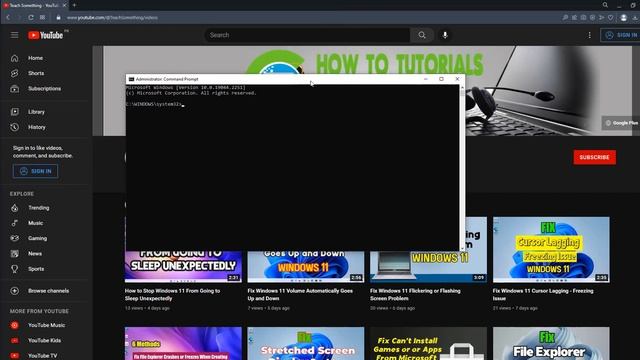Click the History clock icon

pyautogui.click(x=15, y=127)
